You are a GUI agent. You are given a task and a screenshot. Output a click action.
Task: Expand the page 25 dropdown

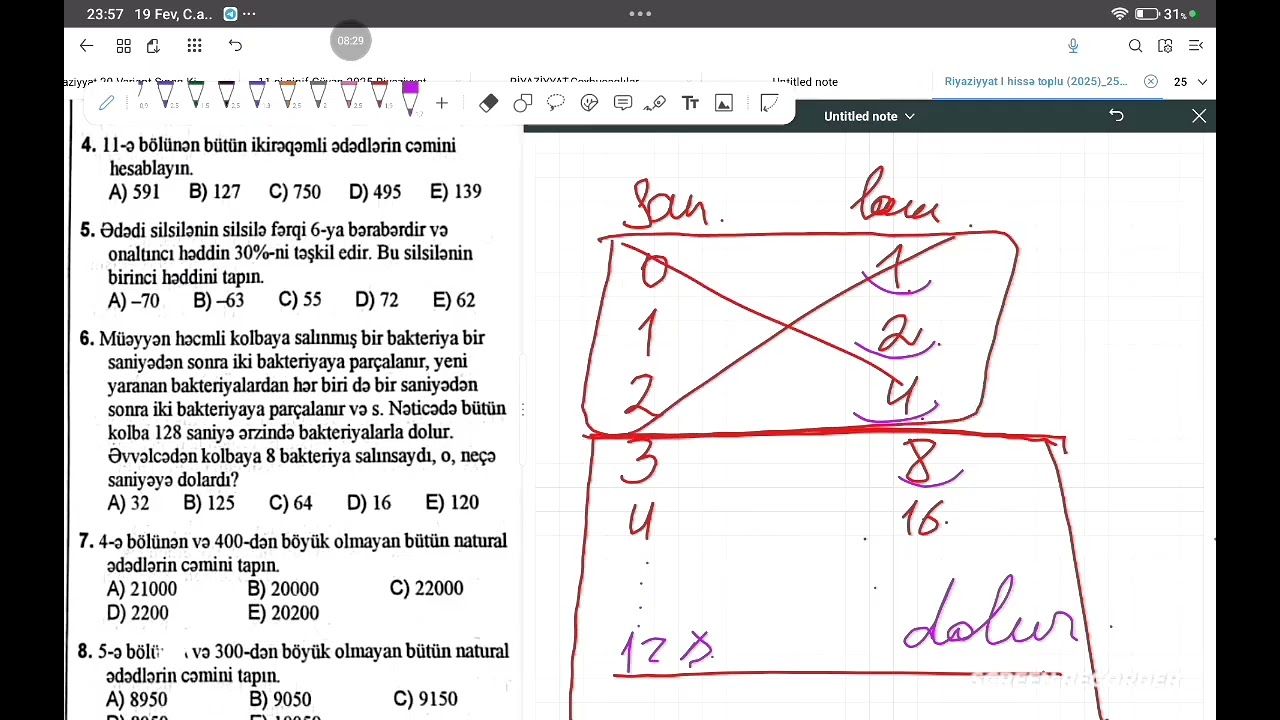tap(1191, 82)
